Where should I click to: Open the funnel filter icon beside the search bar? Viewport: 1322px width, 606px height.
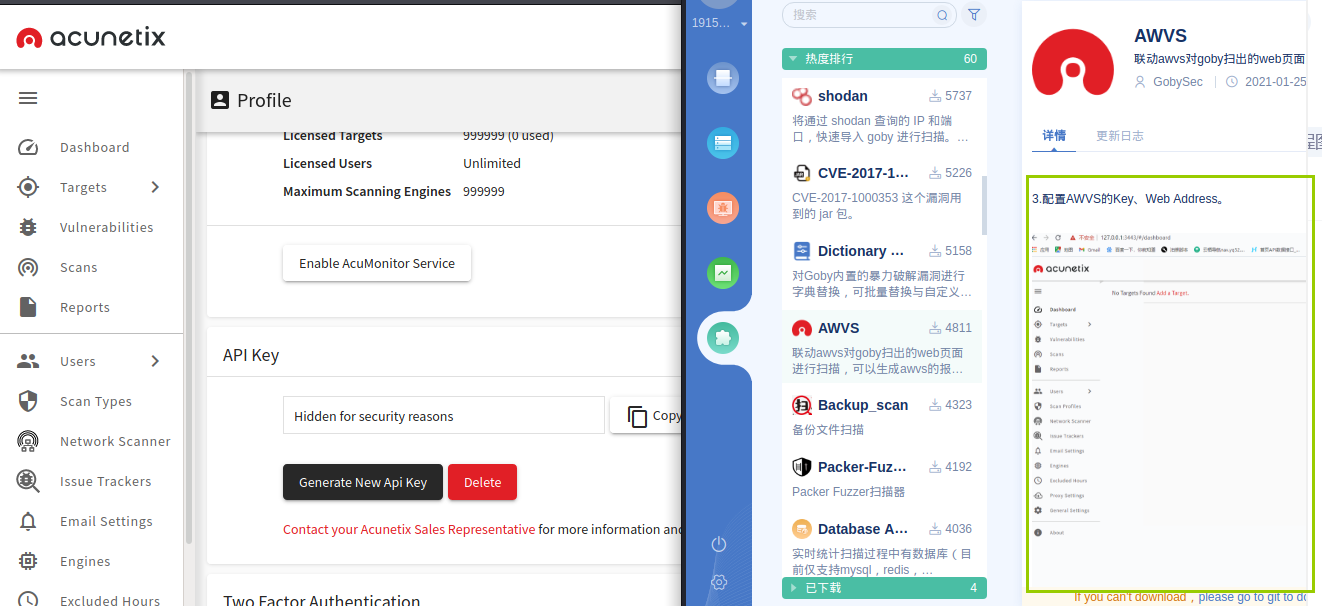pyautogui.click(x=973, y=15)
